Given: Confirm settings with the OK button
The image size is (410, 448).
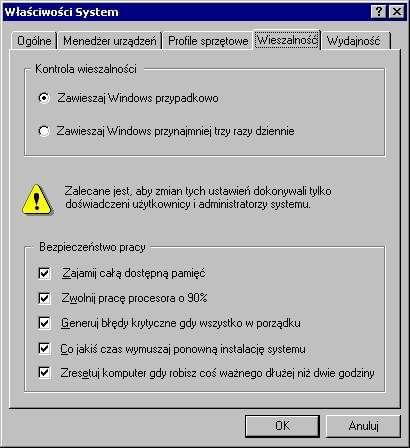Looking at the screenshot, I should (x=282, y=426).
